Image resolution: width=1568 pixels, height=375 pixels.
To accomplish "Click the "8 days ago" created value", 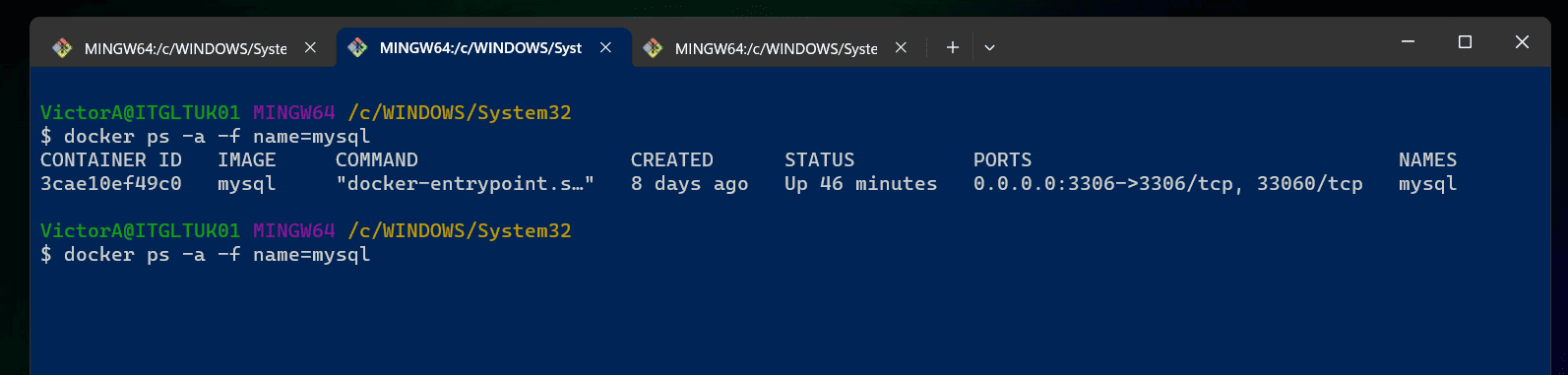I will [x=690, y=184].
